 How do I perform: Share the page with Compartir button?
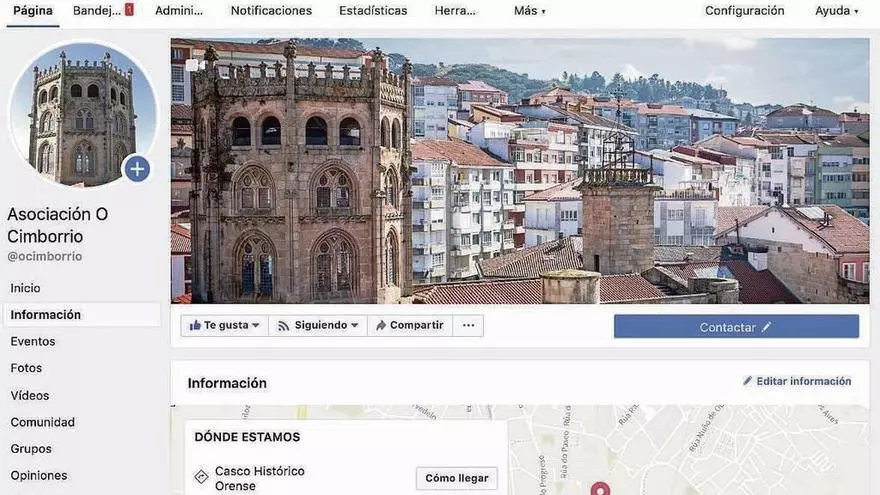(x=409, y=325)
